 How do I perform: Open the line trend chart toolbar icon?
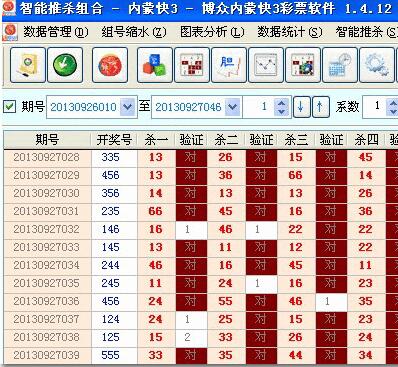click(x=266, y=65)
